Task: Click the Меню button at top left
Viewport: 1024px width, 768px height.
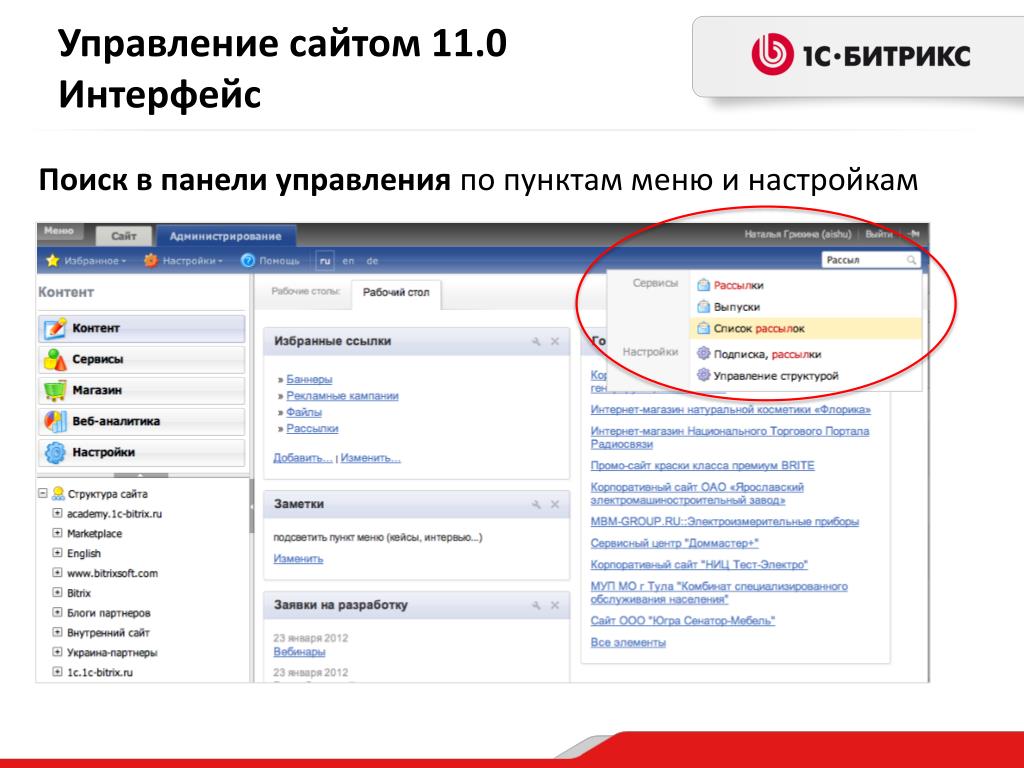Action: tap(59, 231)
